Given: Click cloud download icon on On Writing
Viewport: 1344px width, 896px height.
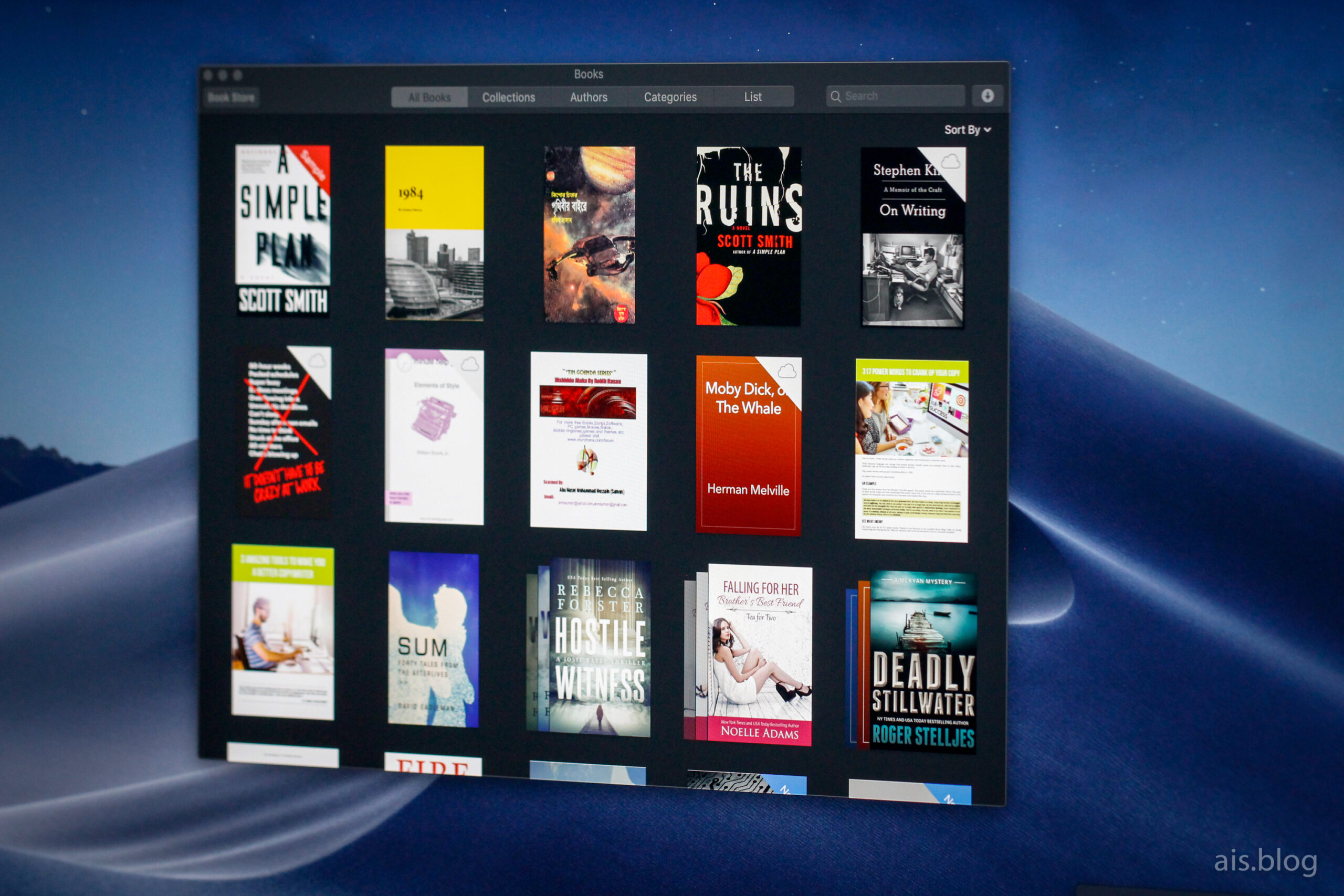Looking at the screenshot, I should coord(950,161).
